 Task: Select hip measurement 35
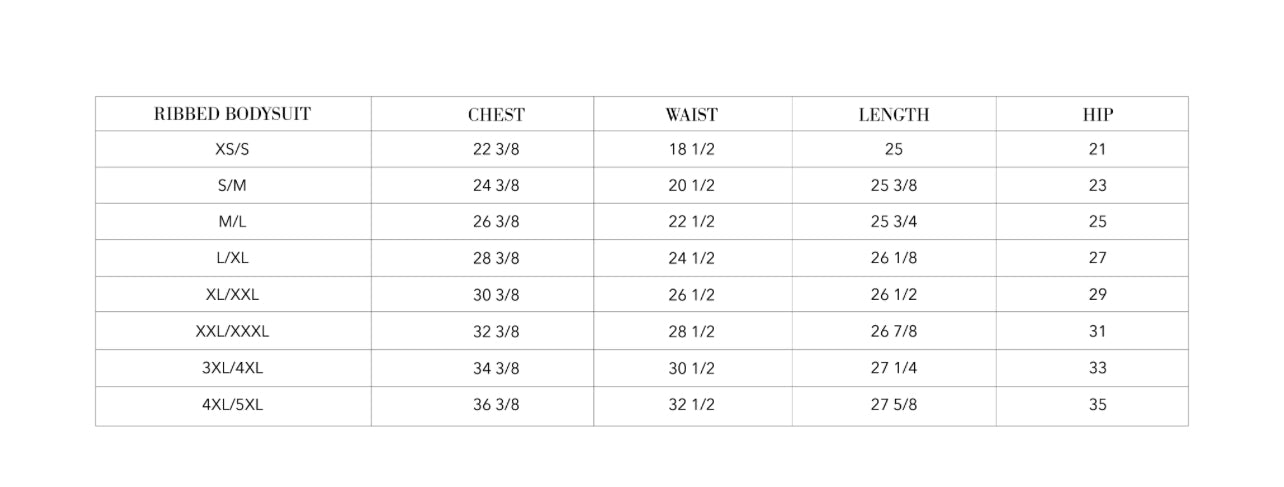(1097, 405)
